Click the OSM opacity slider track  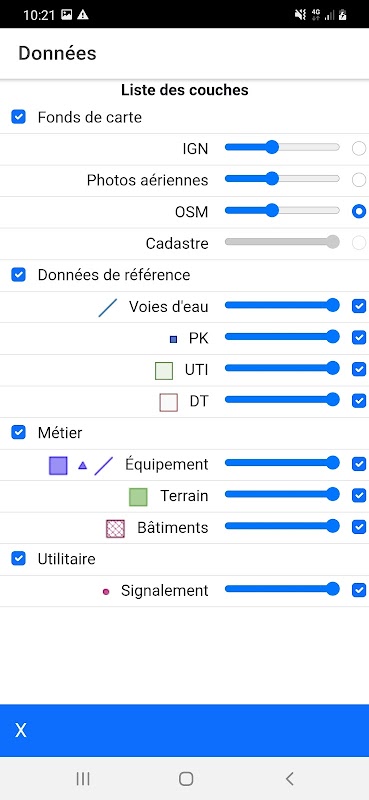282,211
